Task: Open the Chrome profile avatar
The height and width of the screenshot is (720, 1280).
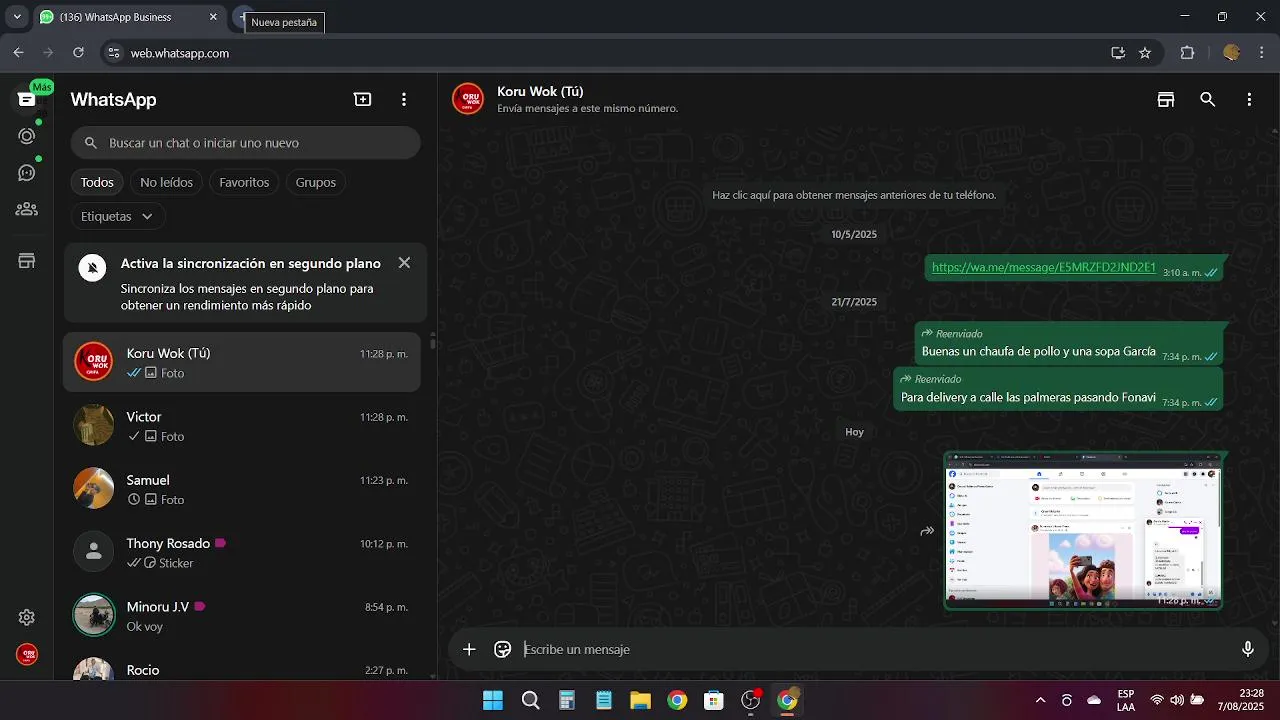Action: tap(1231, 53)
